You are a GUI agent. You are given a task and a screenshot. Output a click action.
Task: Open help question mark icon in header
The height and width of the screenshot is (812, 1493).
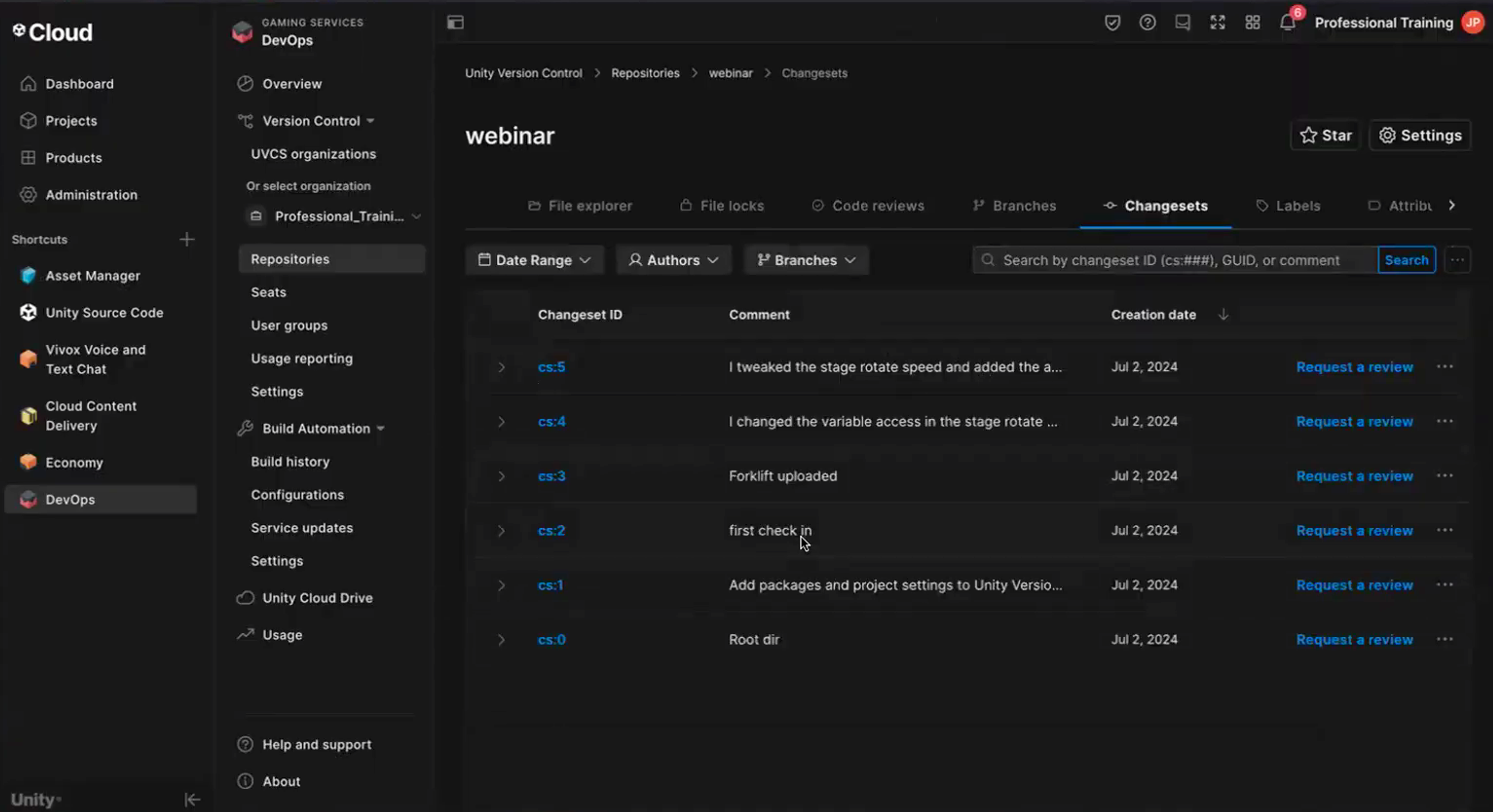tap(1148, 22)
